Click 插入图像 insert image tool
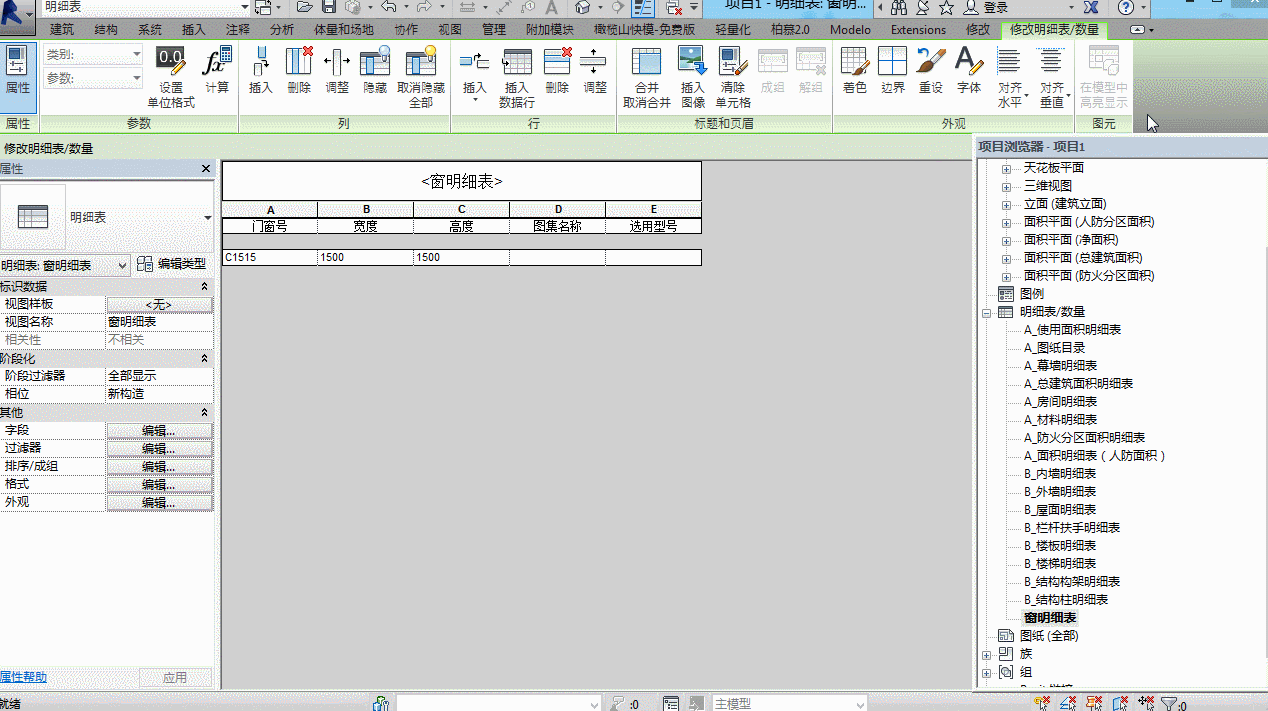This screenshot has width=1268, height=711. [x=693, y=78]
